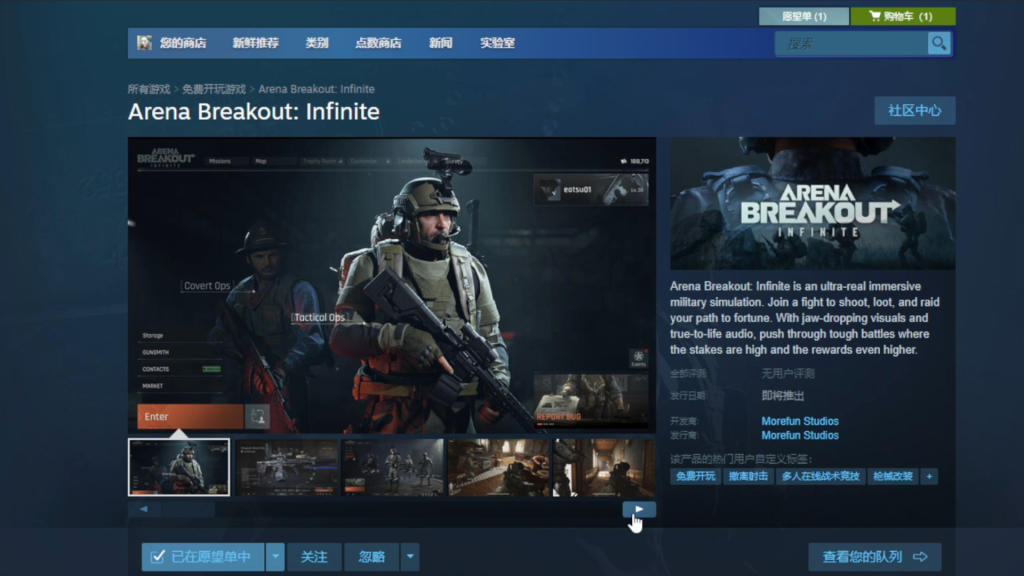
Task: Click the 无用户评测 review text
Action: (x=788, y=374)
